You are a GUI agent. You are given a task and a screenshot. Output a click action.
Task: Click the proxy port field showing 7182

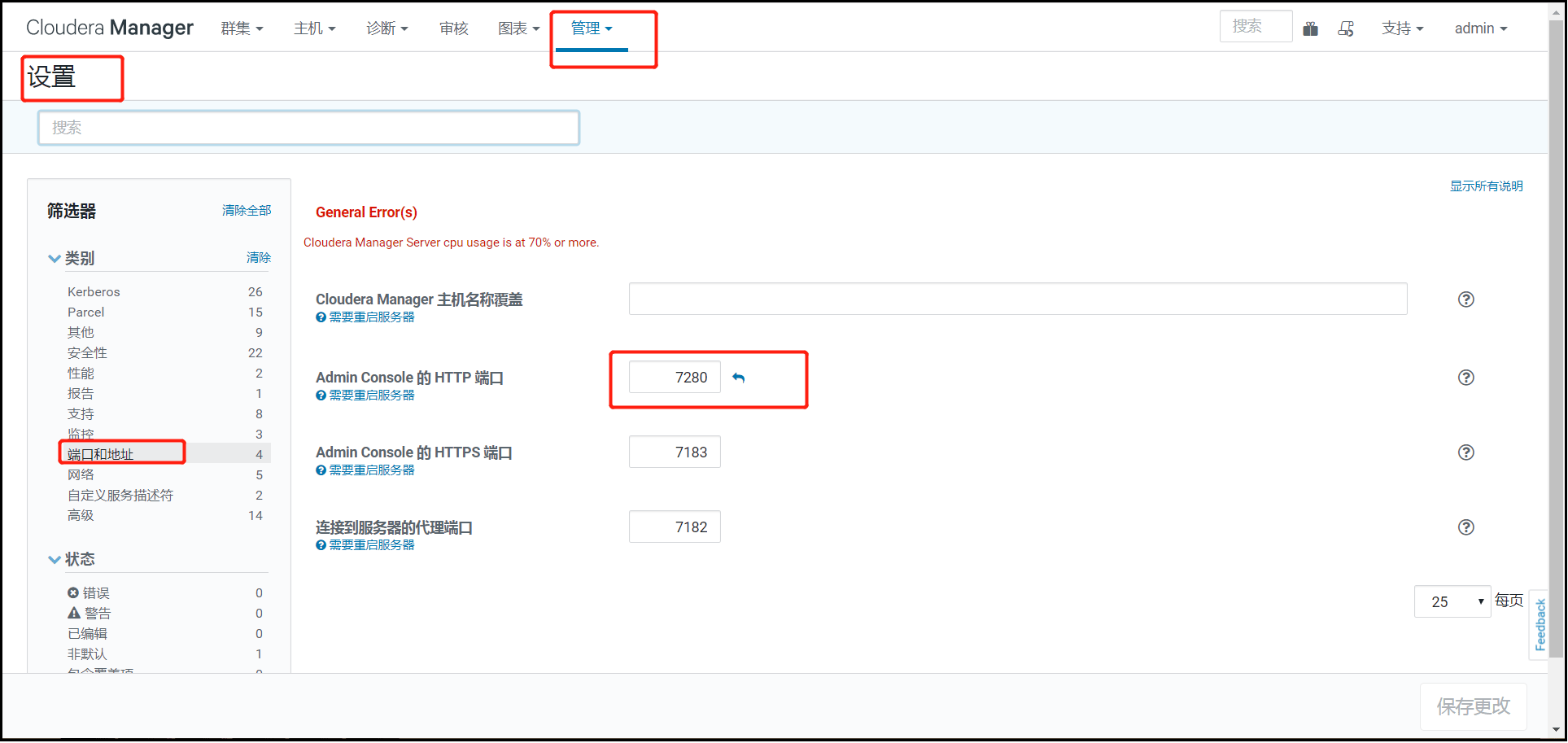pos(675,527)
